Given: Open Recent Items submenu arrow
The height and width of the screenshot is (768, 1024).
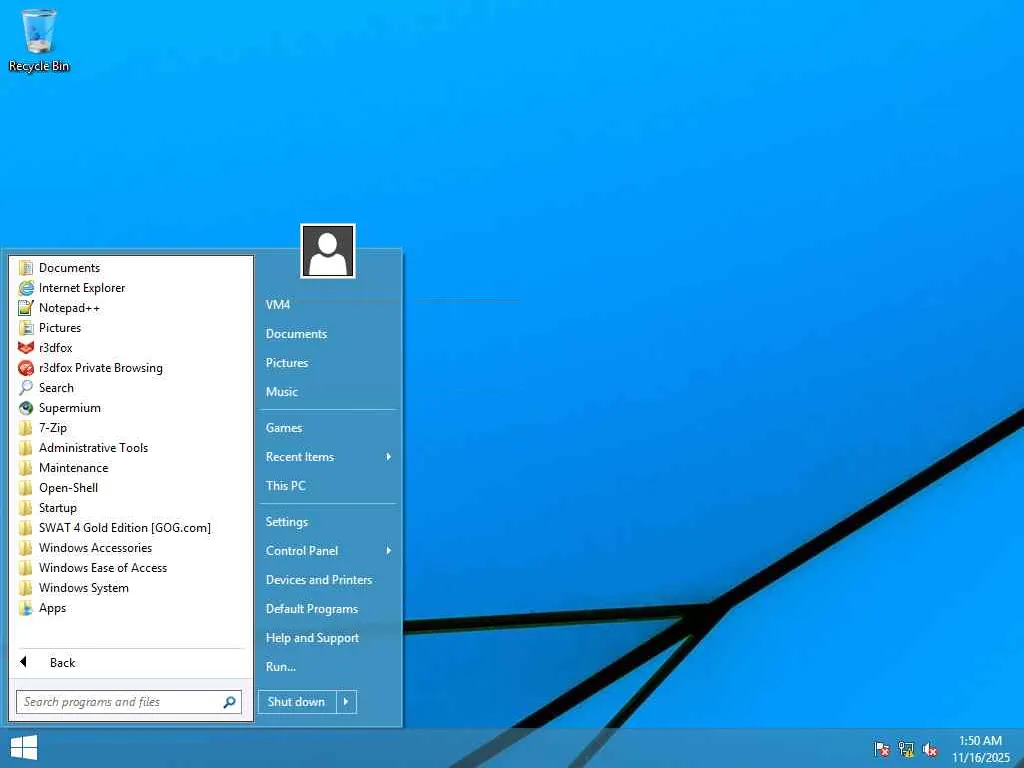Looking at the screenshot, I should pos(389,456).
